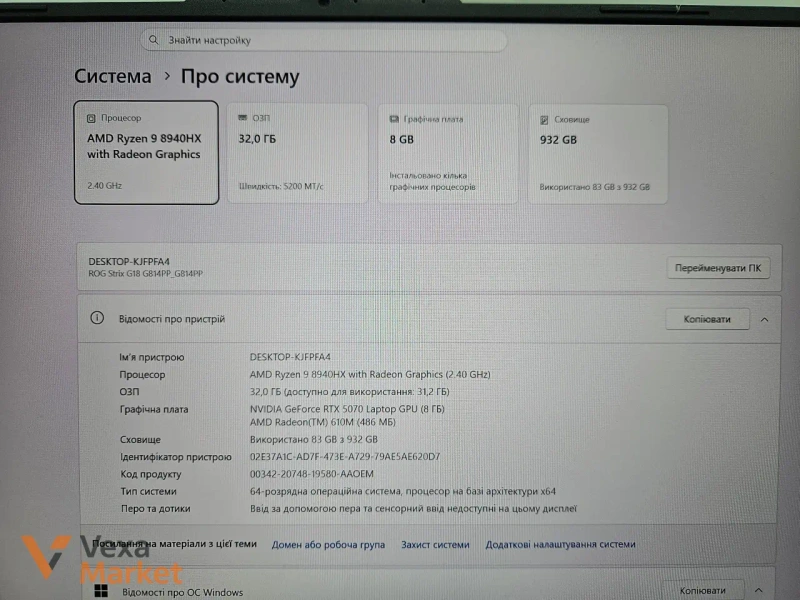This screenshot has width=800, height=600.
Task: Click the Windows logo next to 'Відомості про ОС Windows'
Action: pyautogui.click(x=101, y=591)
